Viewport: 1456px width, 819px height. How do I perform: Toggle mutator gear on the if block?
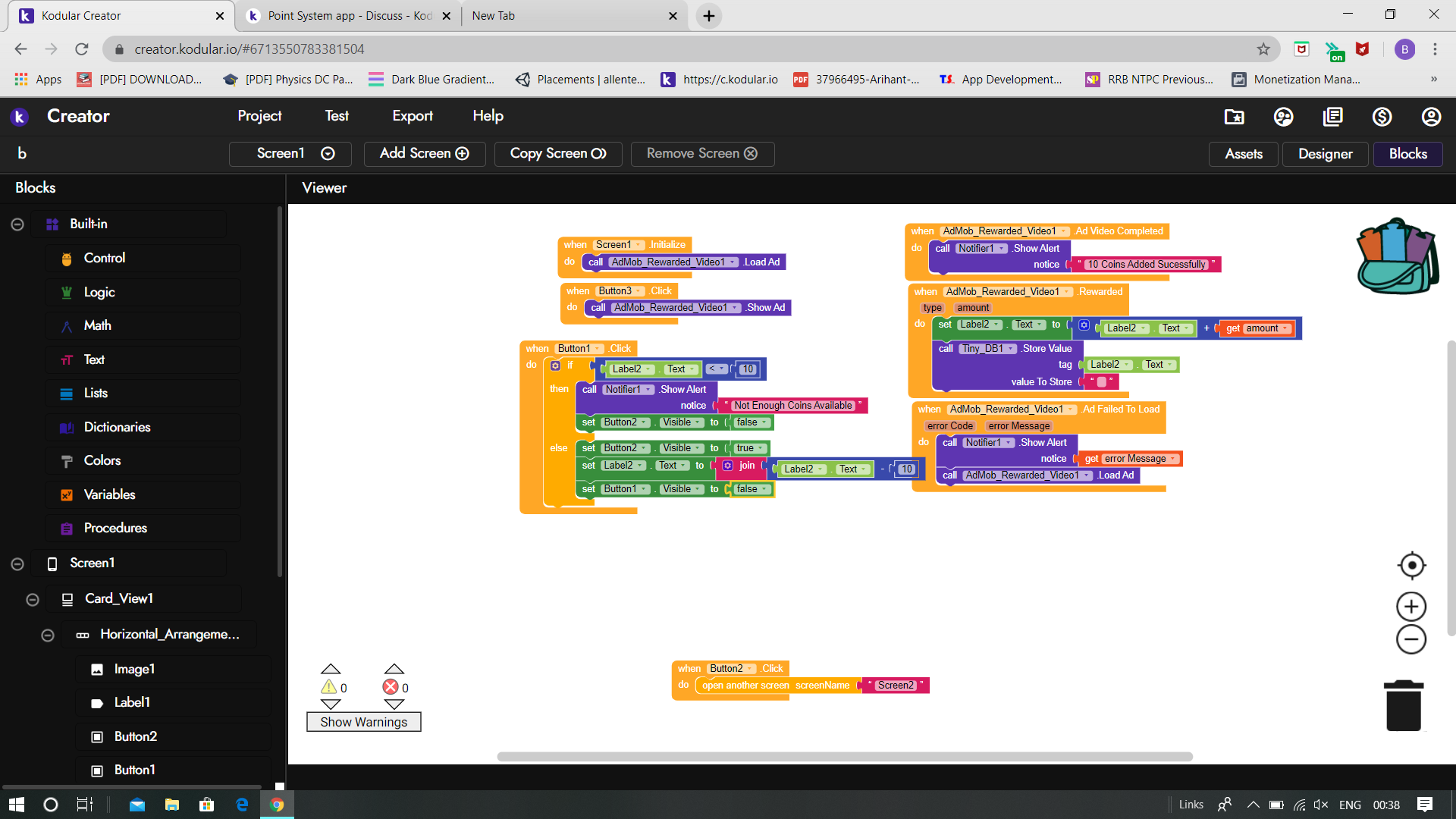click(x=555, y=366)
